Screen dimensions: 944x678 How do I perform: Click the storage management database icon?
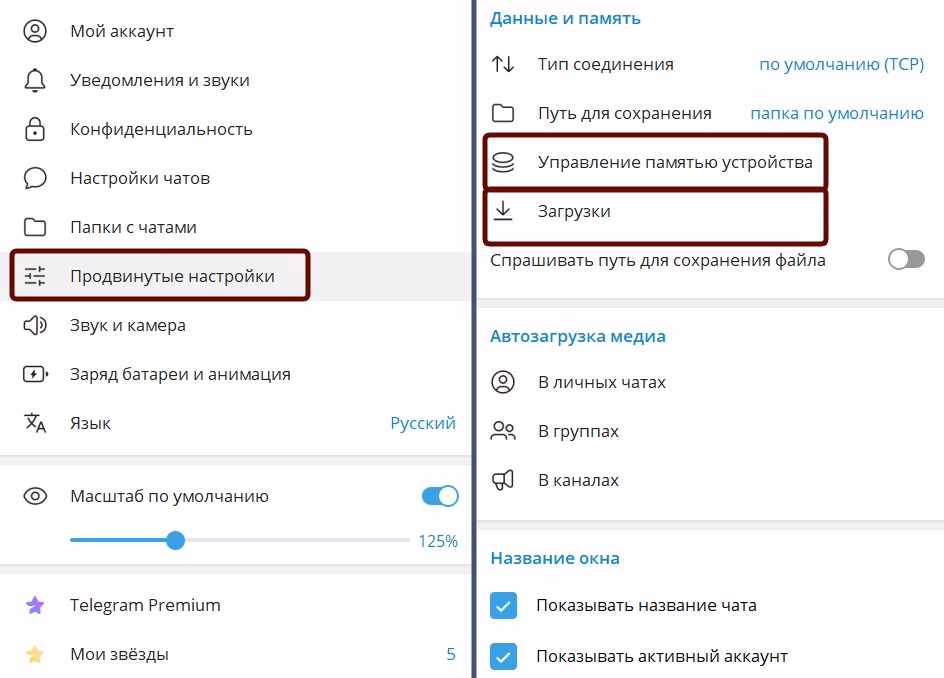(x=503, y=162)
